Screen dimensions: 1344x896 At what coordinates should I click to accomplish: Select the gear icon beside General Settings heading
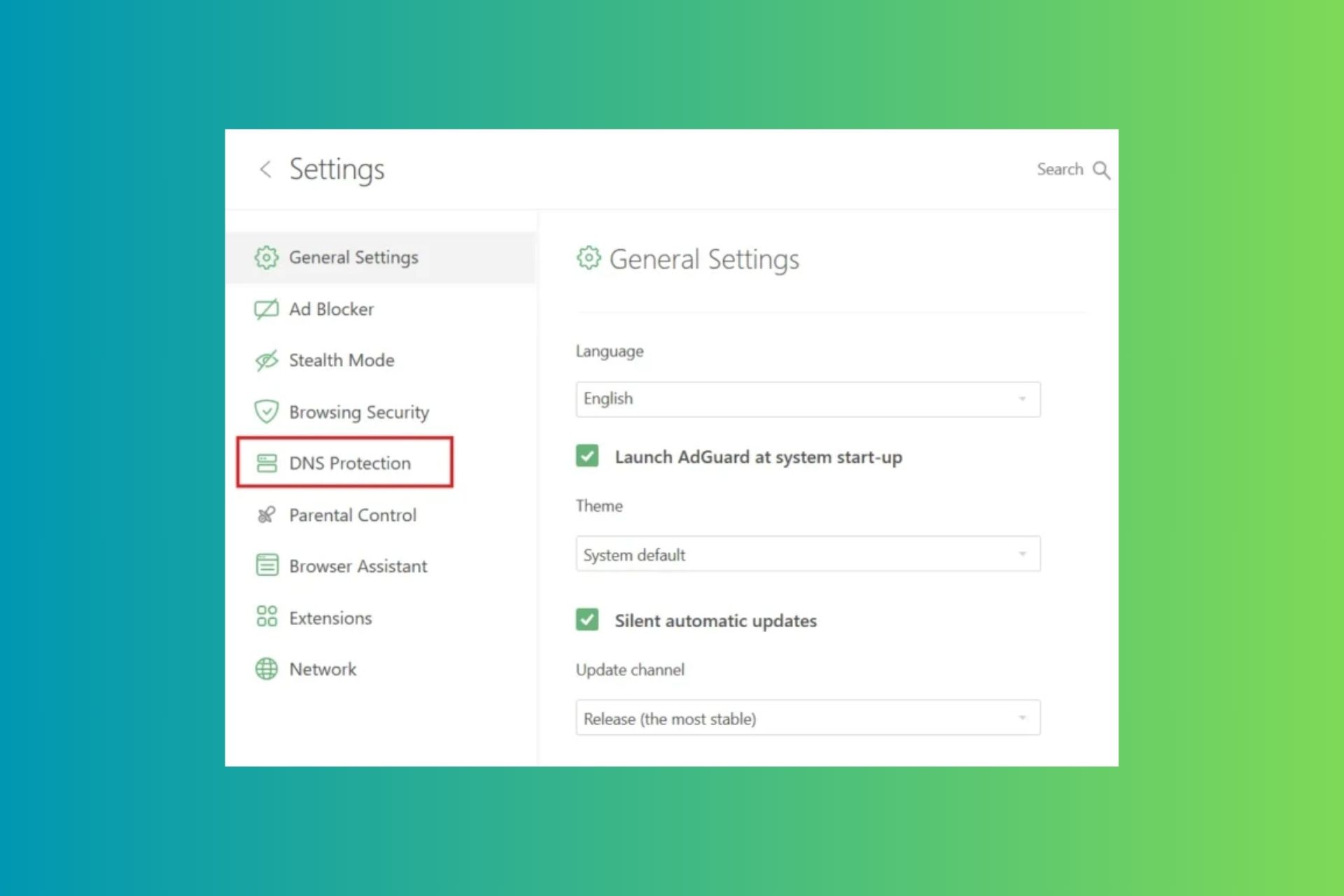(588, 258)
